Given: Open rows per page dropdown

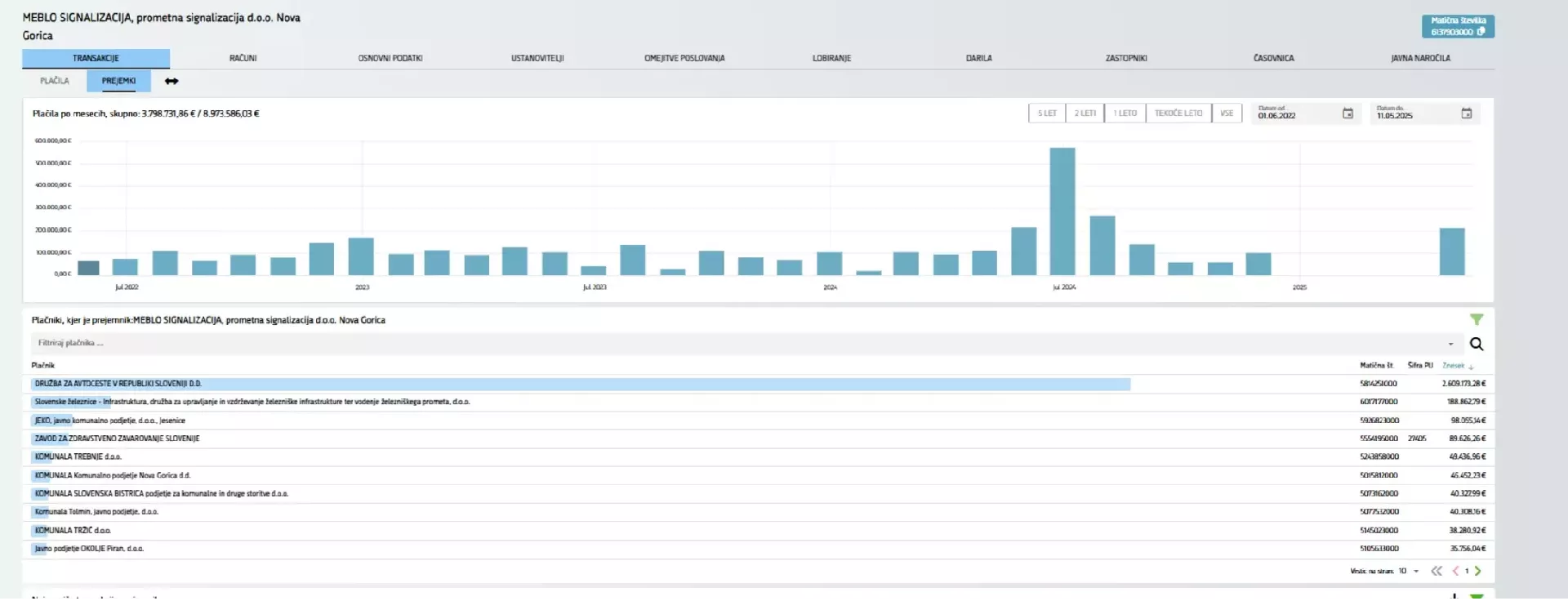Looking at the screenshot, I should pyautogui.click(x=1415, y=571).
